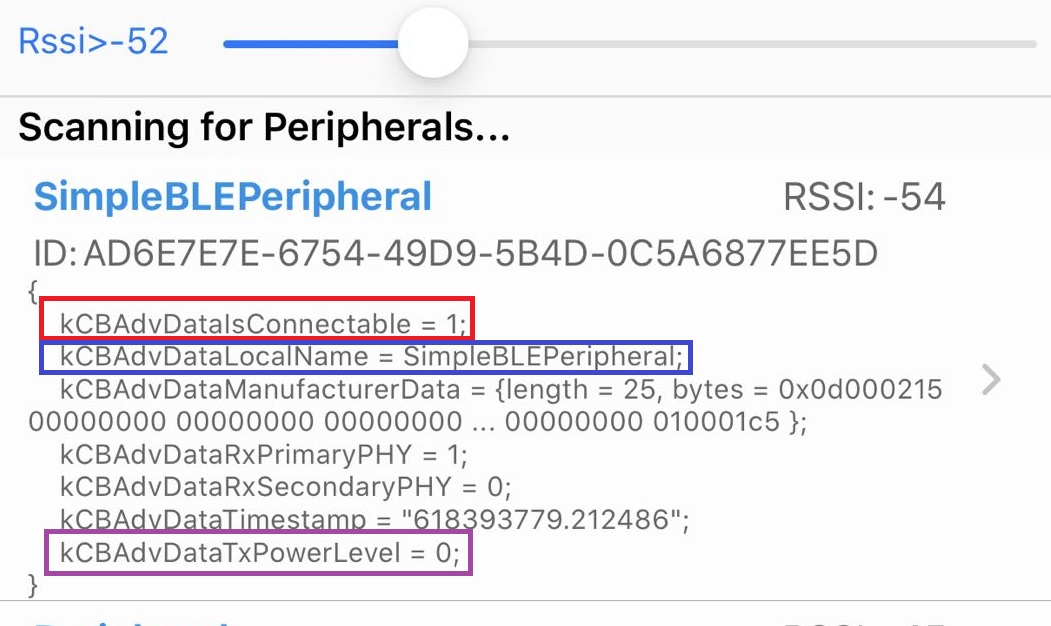Screen dimensions: 1051x626
Task: Click the RSSI: -54 signal value
Action: click(x=865, y=198)
